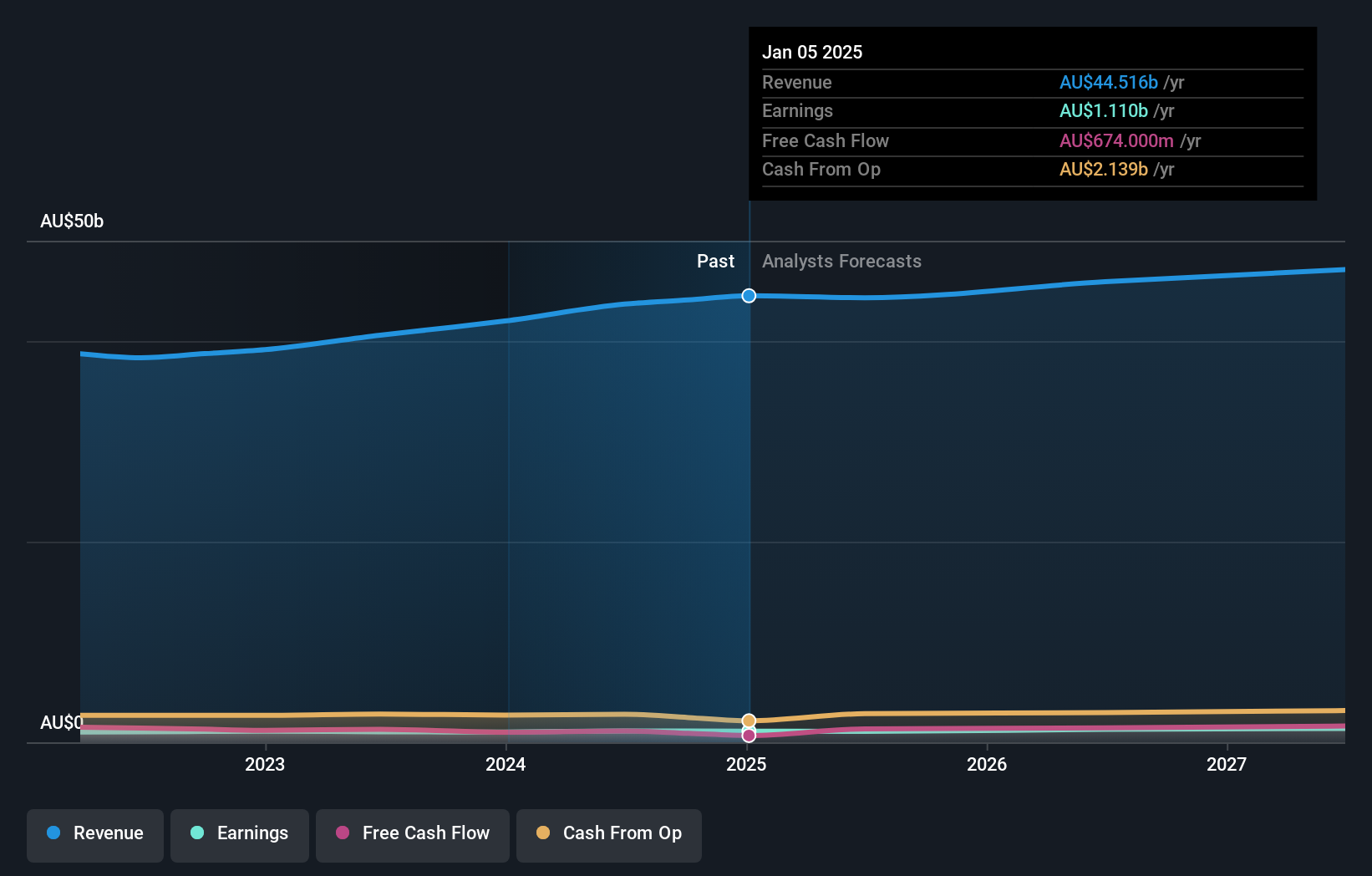Click the Free Cash Flow marker at 2025

pyautogui.click(x=749, y=736)
